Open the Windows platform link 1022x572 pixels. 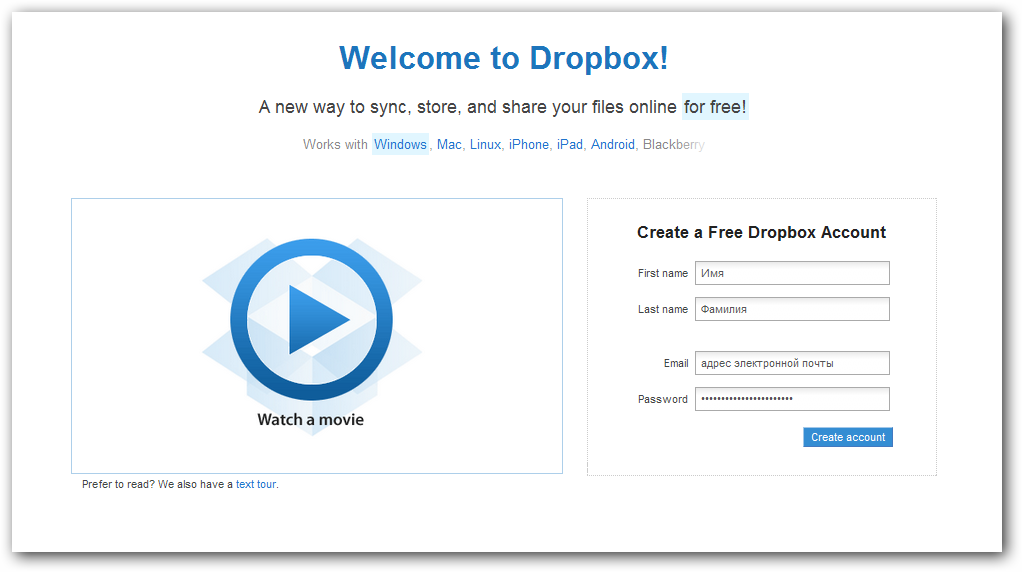click(x=400, y=144)
